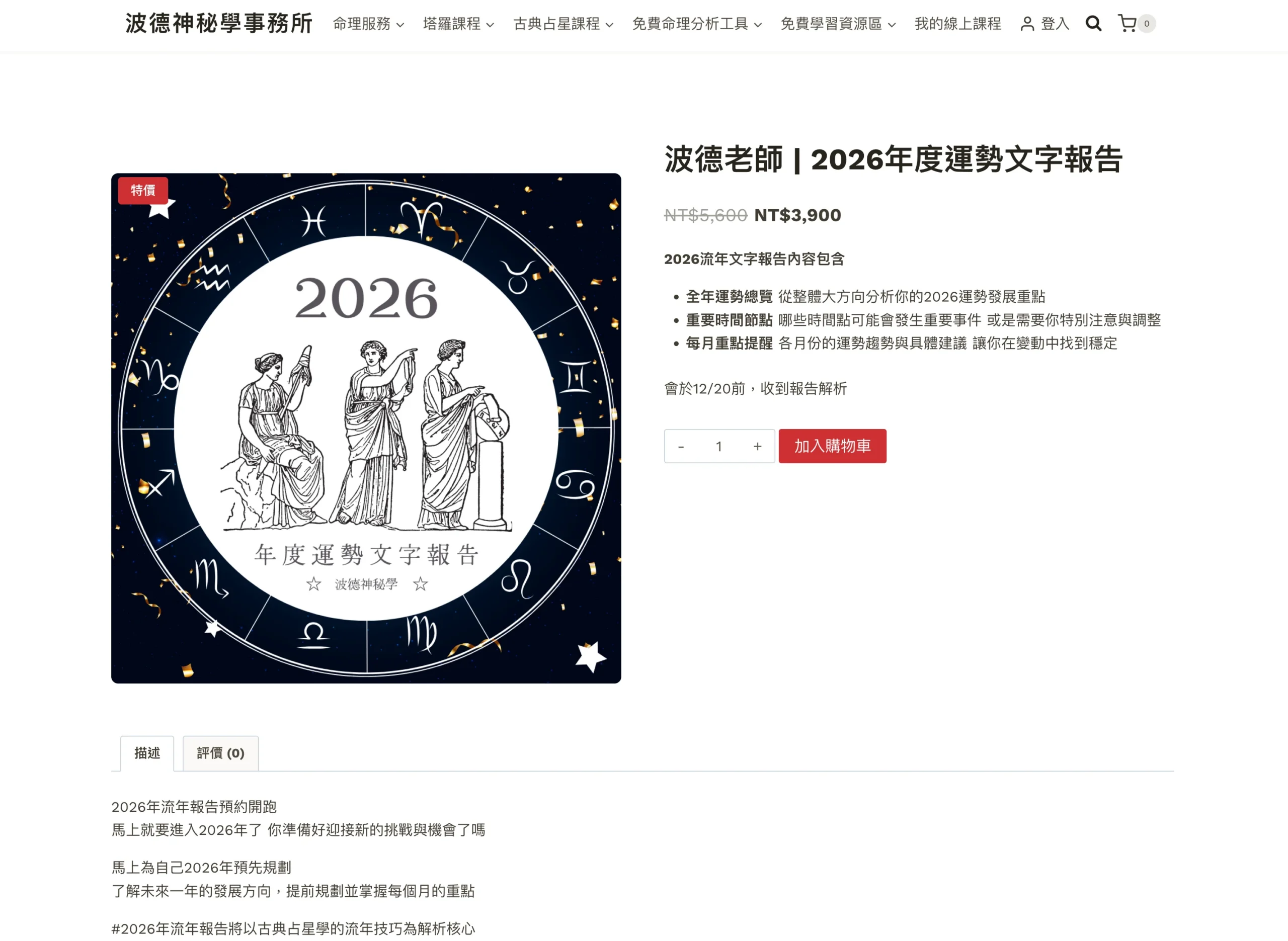The image size is (1288, 941).
Task: Expand the 命理服務 dropdown menu
Action: click(x=369, y=24)
